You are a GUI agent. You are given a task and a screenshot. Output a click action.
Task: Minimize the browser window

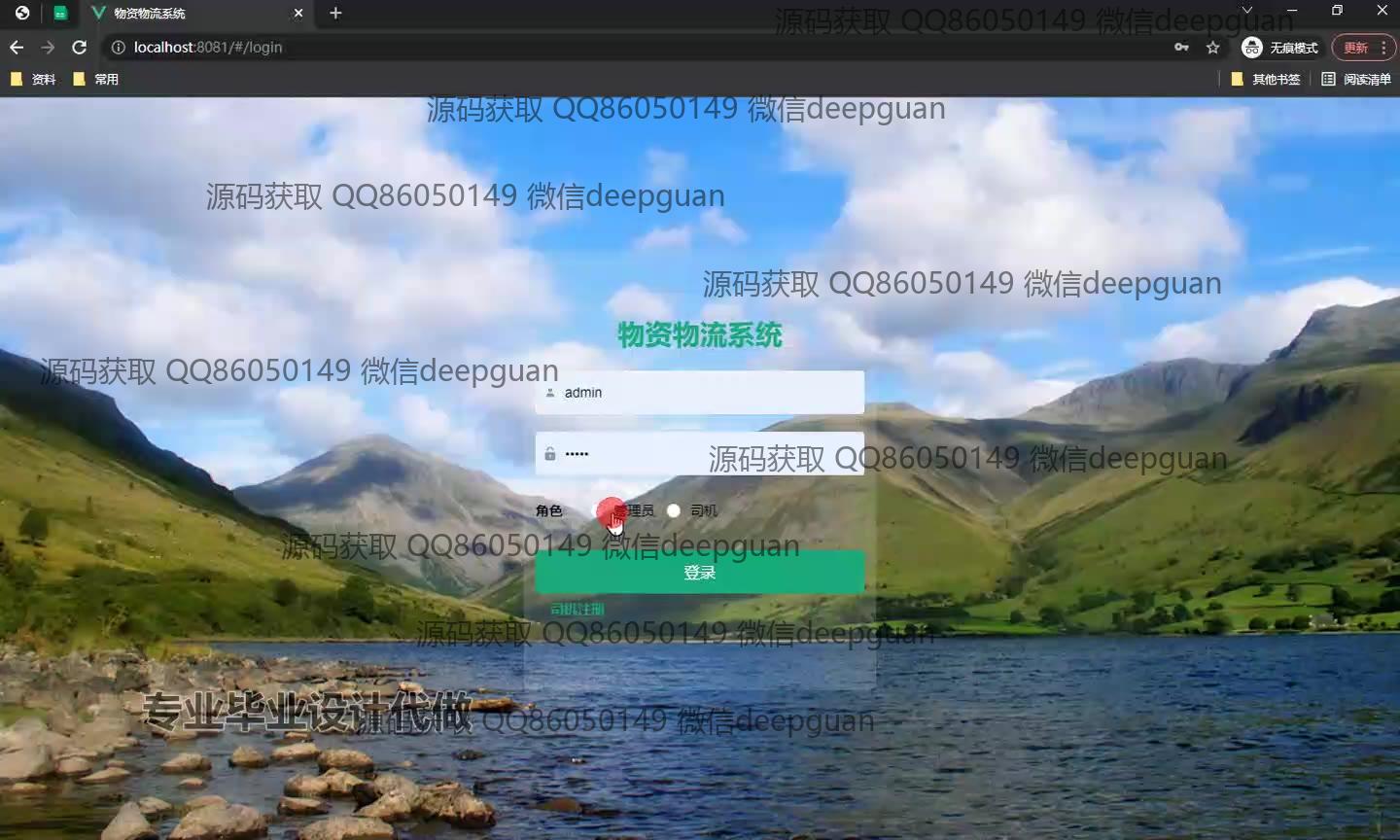tap(1292, 11)
